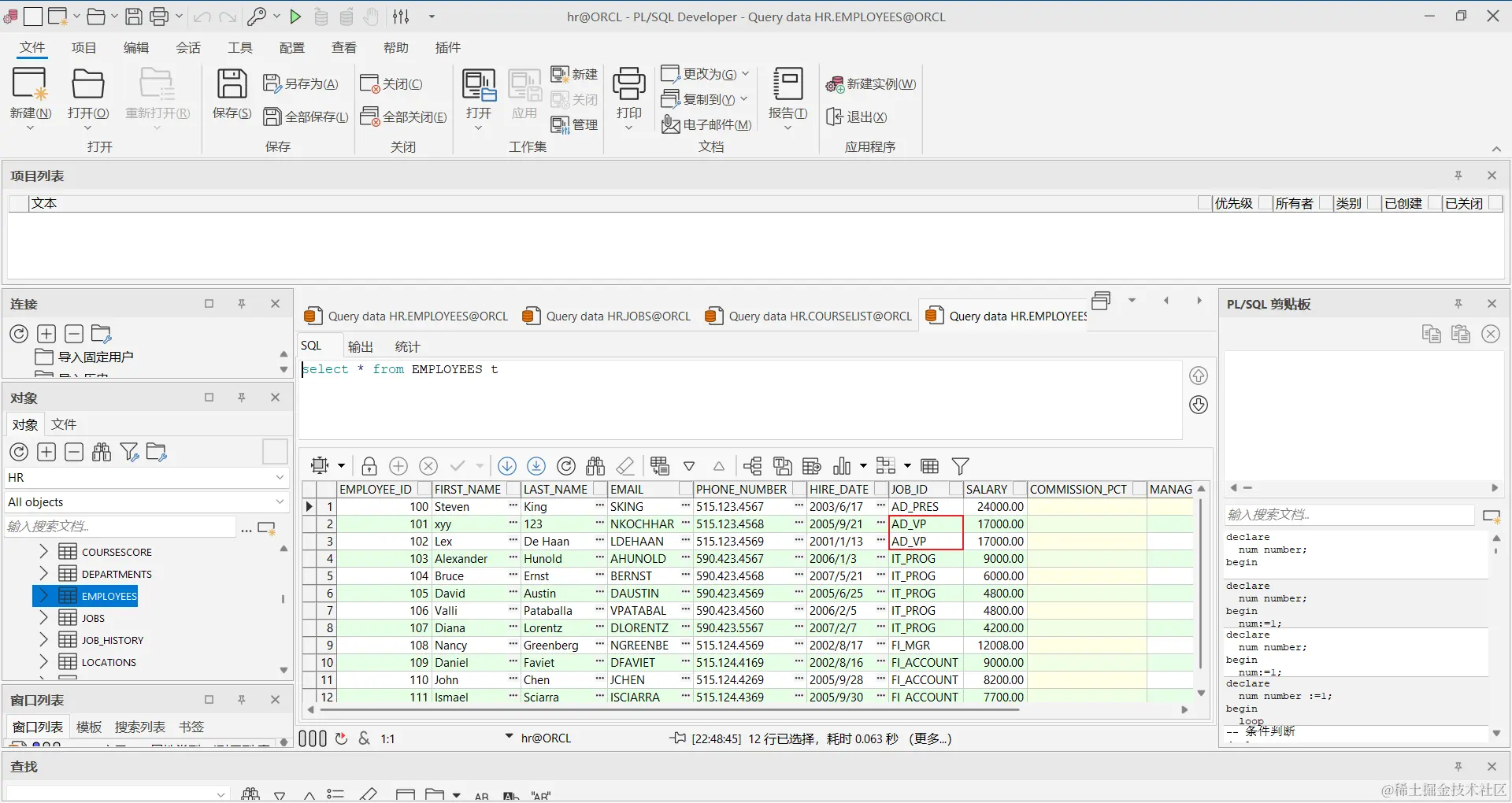Fetch next page with single down-arrow icon

pos(507,466)
